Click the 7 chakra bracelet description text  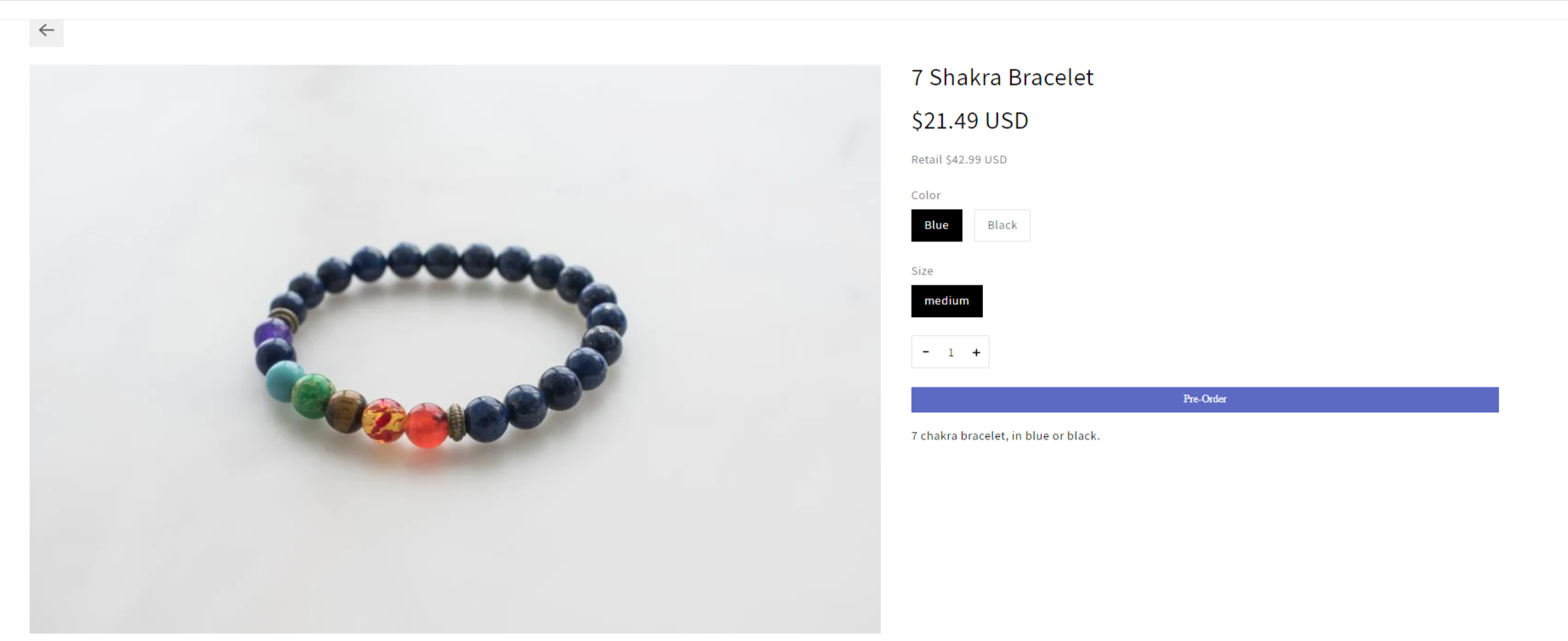[x=1006, y=436]
